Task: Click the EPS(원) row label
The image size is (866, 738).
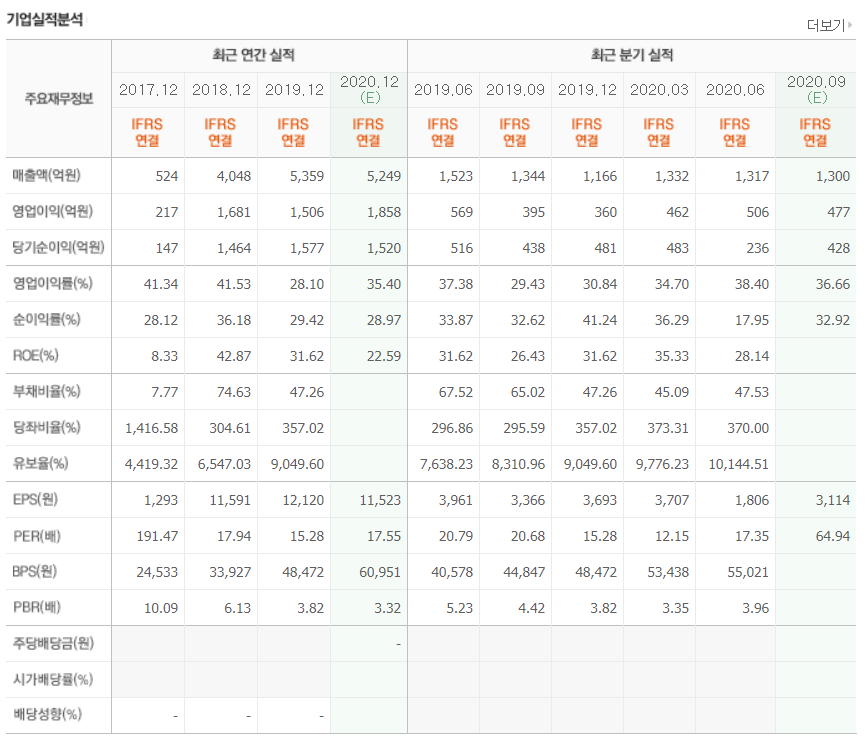Action: click(x=35, y=499)
